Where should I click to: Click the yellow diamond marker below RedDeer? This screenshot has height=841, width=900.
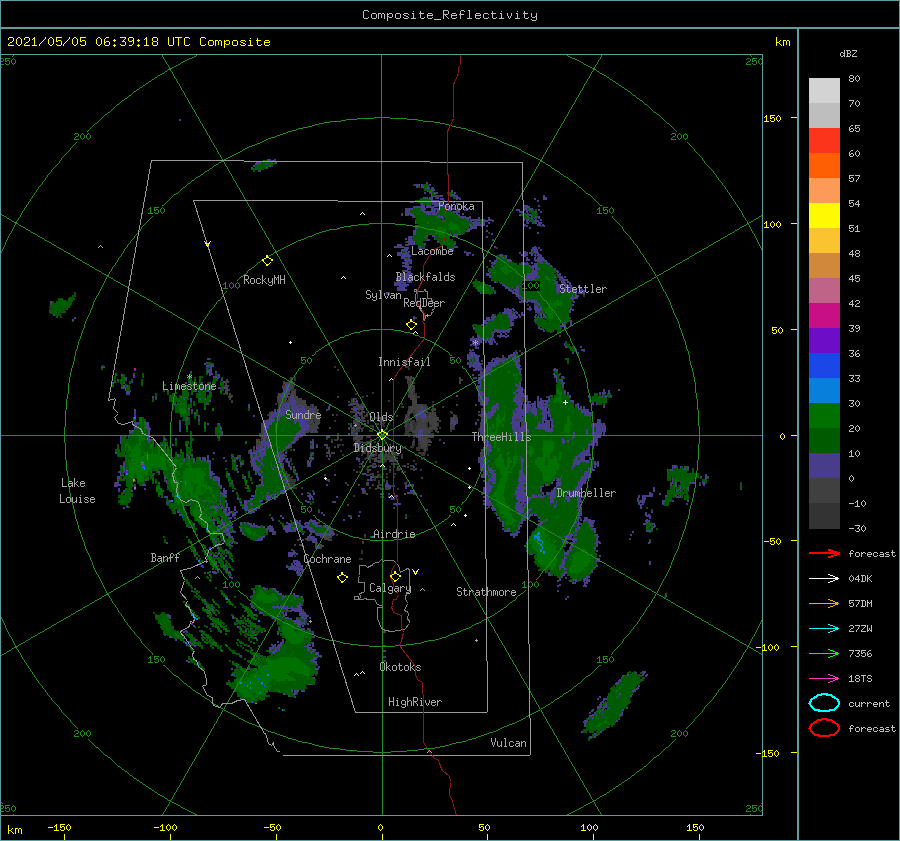click(x=411, y=324)
